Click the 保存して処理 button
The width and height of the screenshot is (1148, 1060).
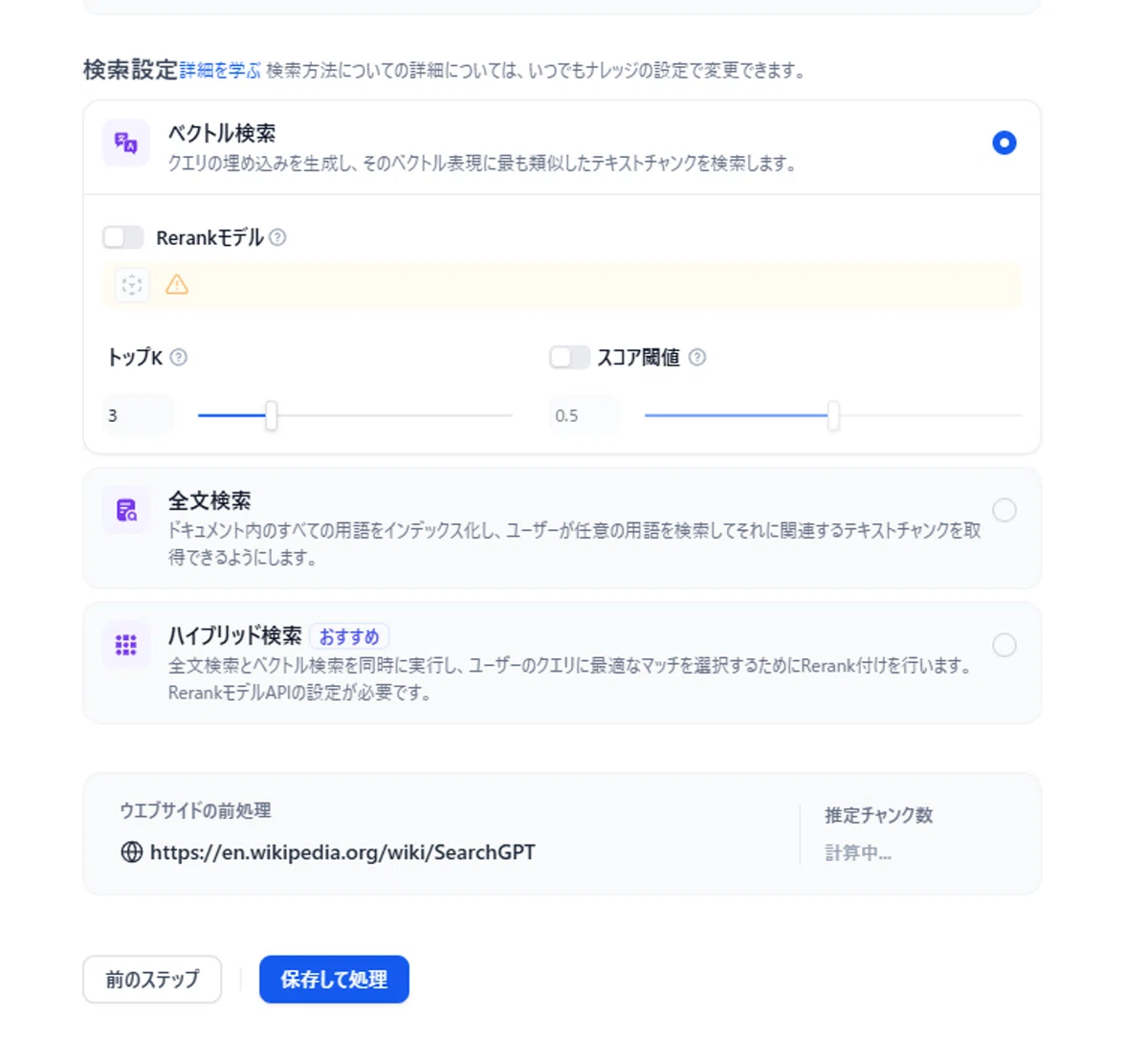(x=334, y=979)
